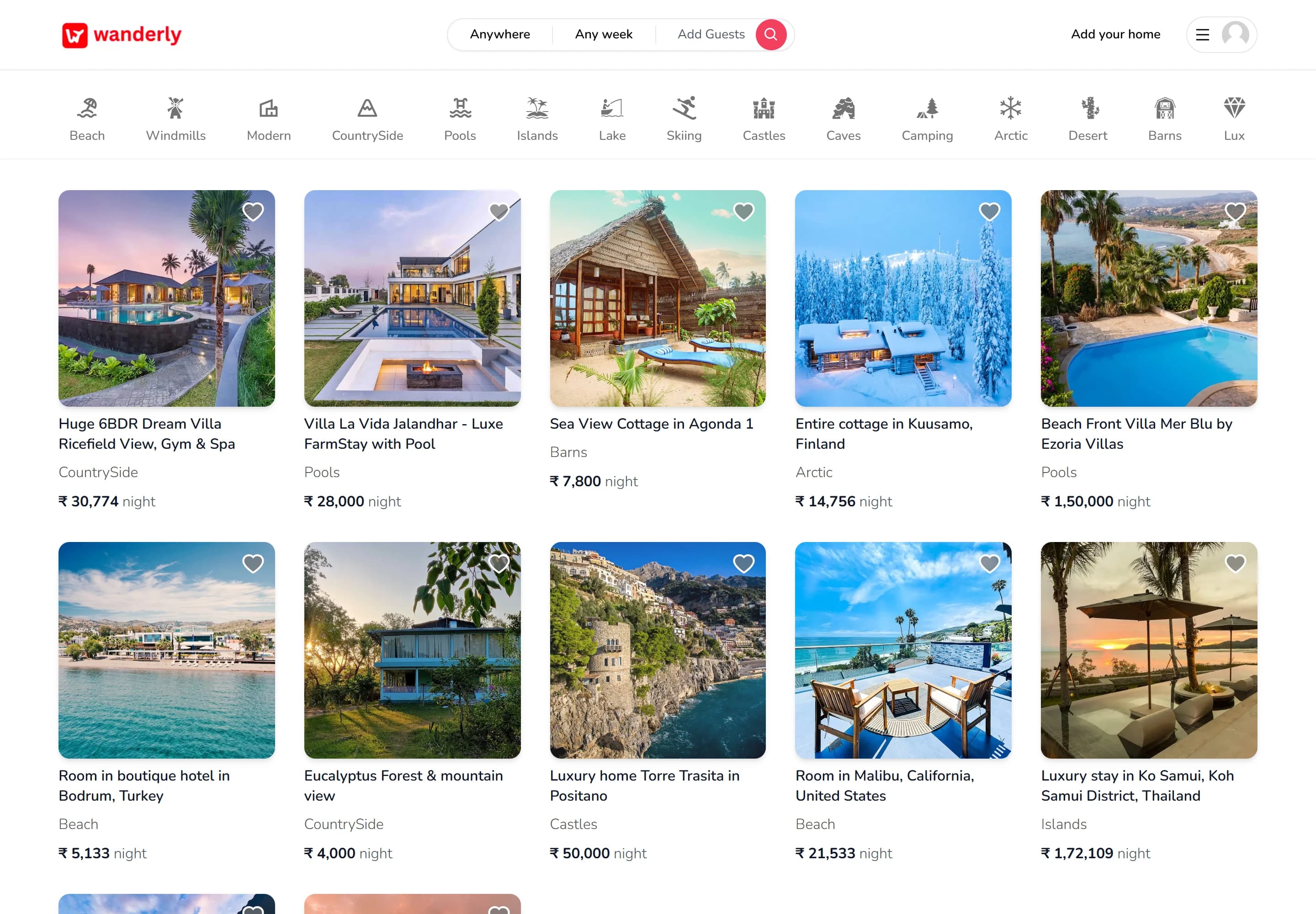Open the Villa La Vida Jalandhar title

point(404,434)
